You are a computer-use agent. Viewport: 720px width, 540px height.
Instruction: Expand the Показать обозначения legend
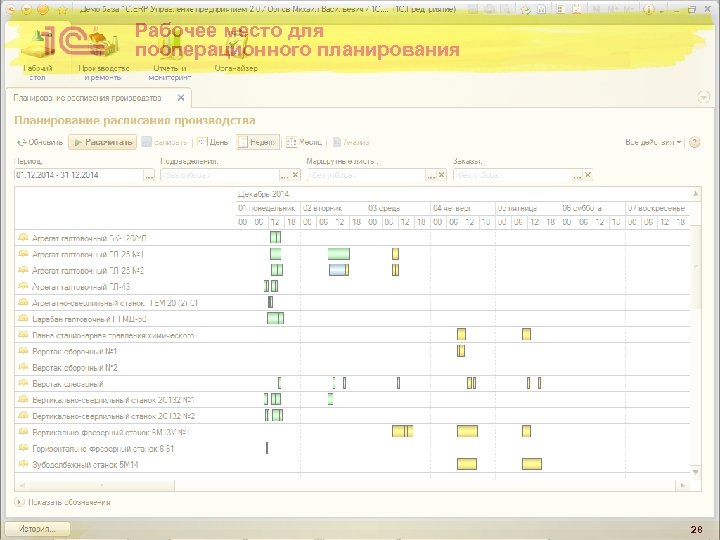tap(63, 502)
